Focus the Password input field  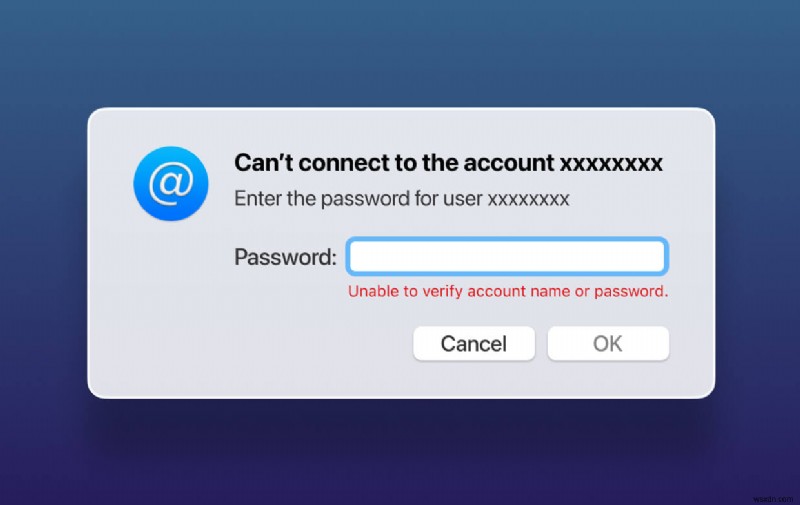coord(507,256)
